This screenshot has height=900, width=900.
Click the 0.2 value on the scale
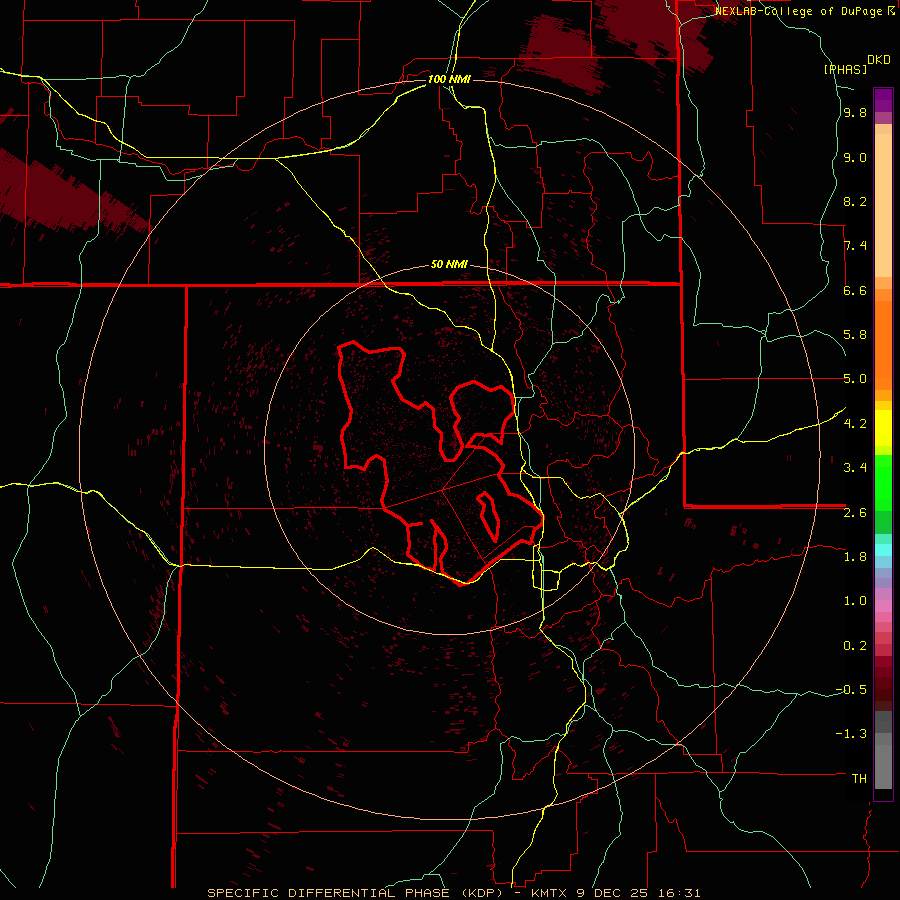pyautogui.click(x=855, y=646)
